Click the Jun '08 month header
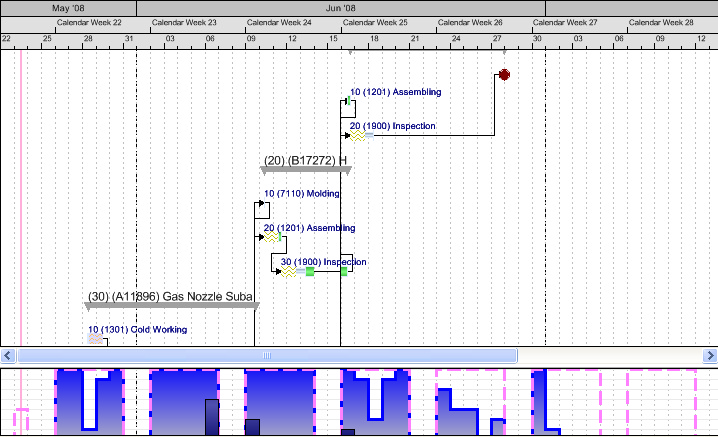Screen dimensions: 718x437 pos(340,7)
